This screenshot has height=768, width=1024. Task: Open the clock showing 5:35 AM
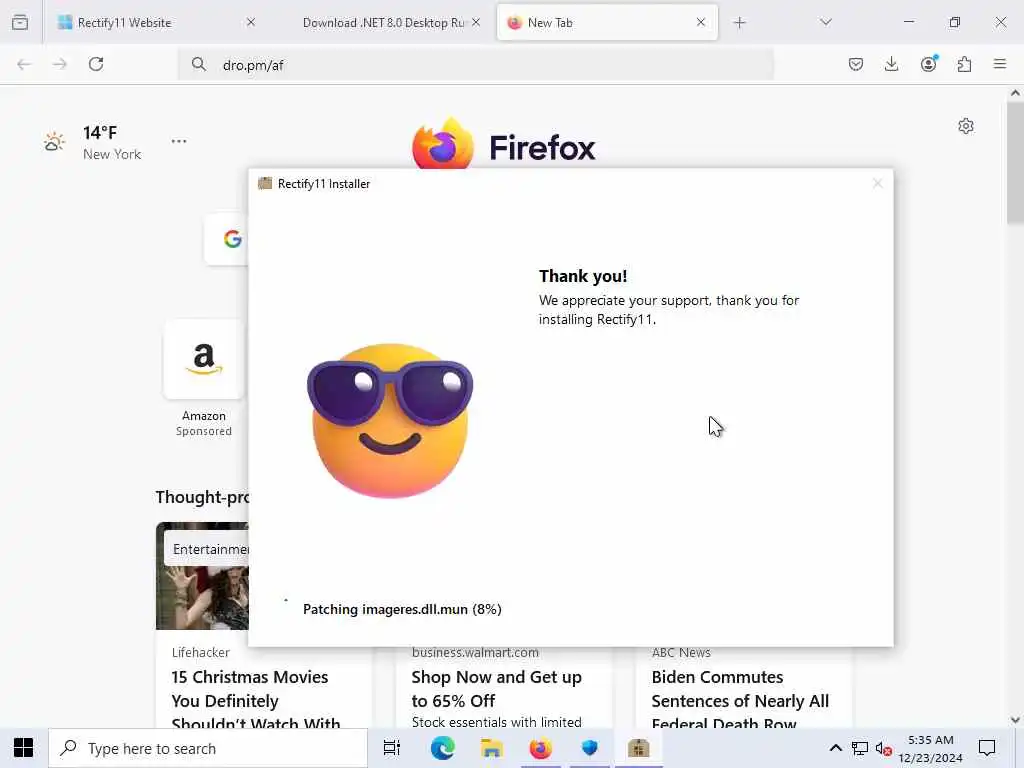(x=931, y=748)
